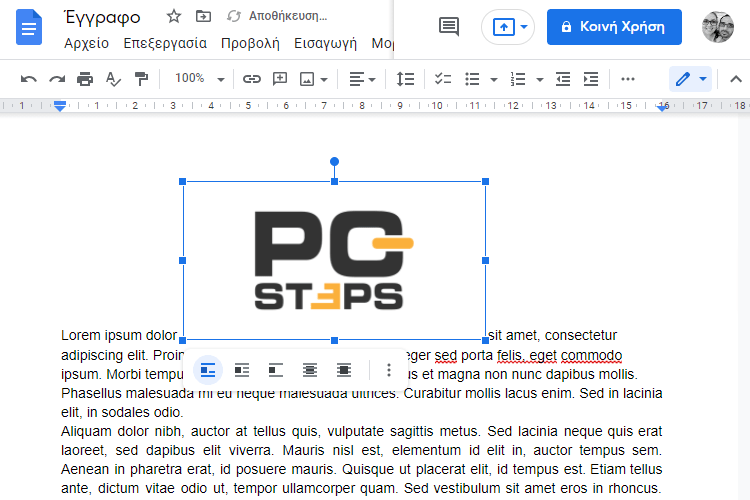Open the editing mode pencil dropdown
Viewport: 750px width, 500px height.
click(691, 79)
